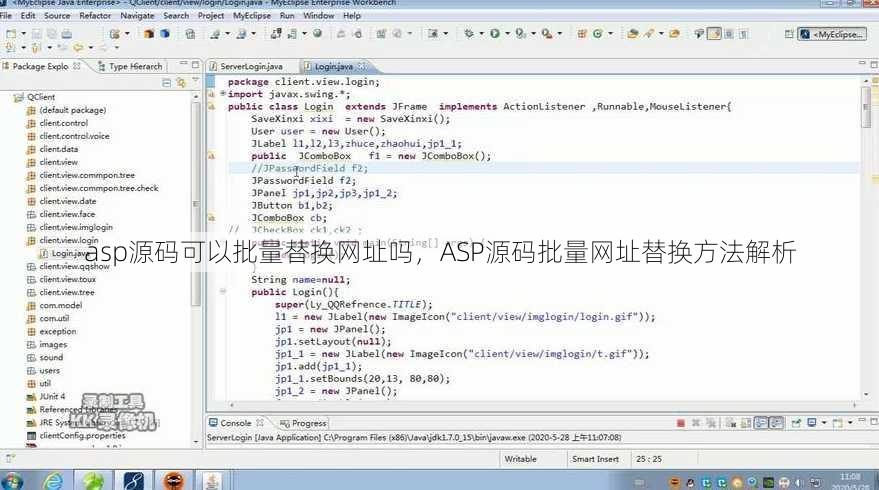Click the New Java Class icon
The image size is (879, 490).
[x=598, y=34]
